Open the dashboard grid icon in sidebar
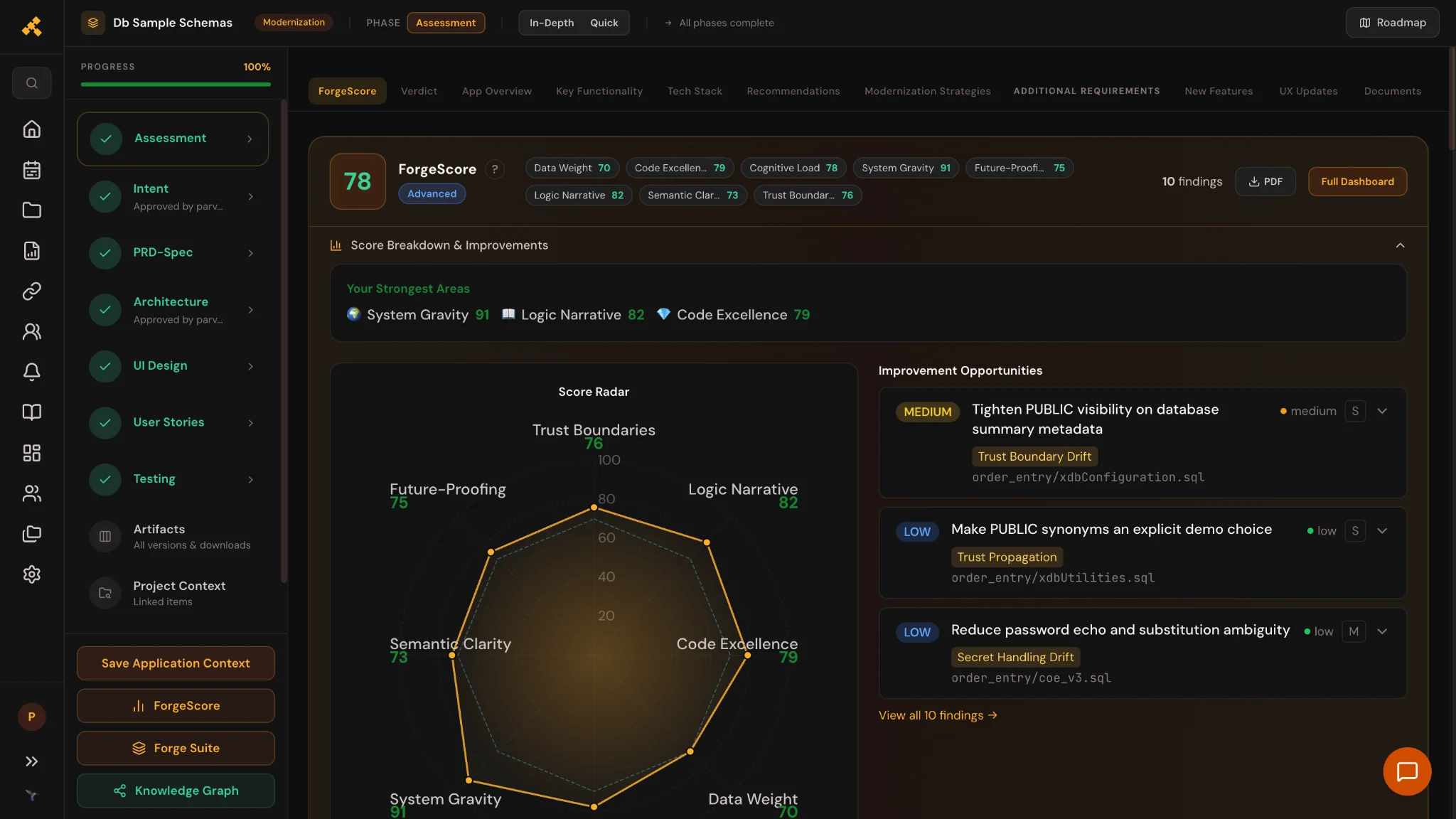This screenshot has height=819, width=1456. (x=31, y=453)
